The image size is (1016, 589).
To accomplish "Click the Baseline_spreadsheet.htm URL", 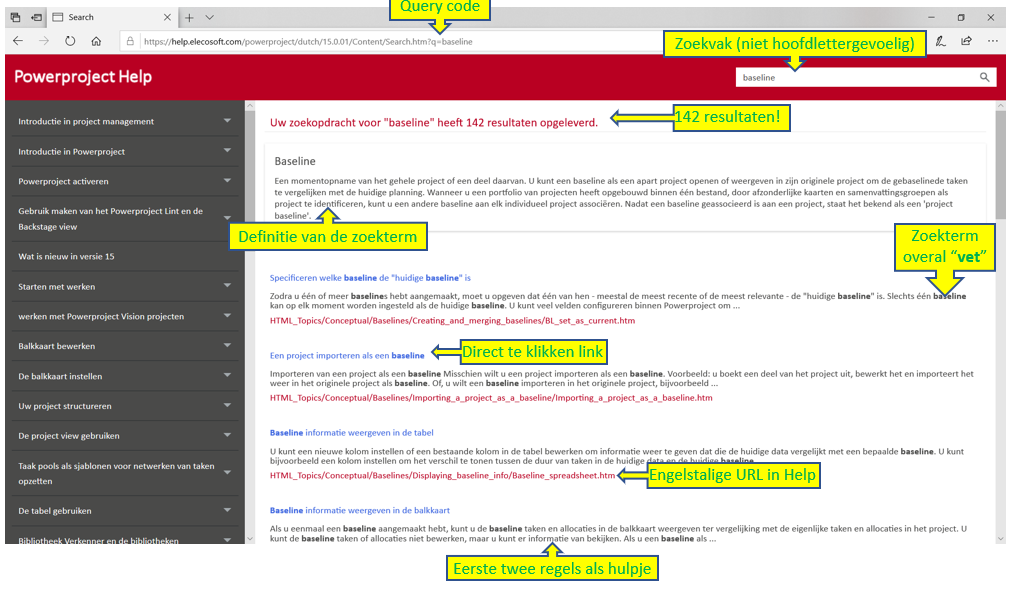I will (443, 476).
